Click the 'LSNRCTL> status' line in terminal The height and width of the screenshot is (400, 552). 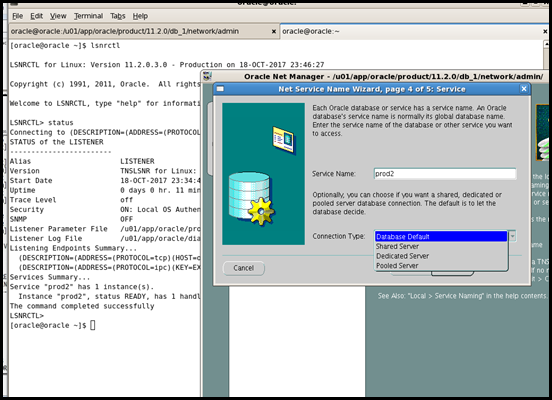point(42,123)
